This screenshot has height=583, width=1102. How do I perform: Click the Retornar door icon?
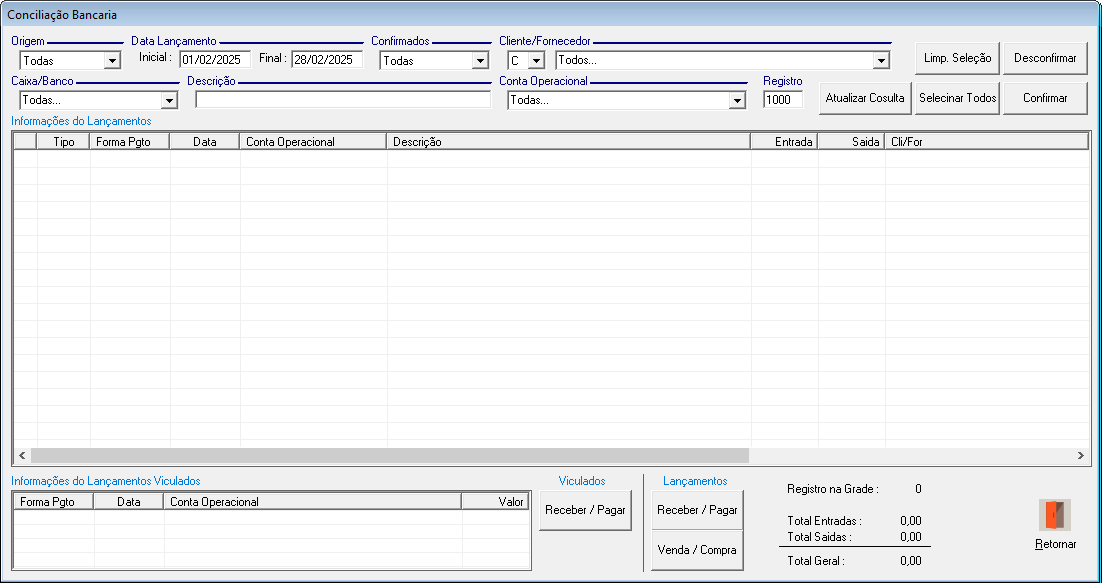pos(1055,516)
